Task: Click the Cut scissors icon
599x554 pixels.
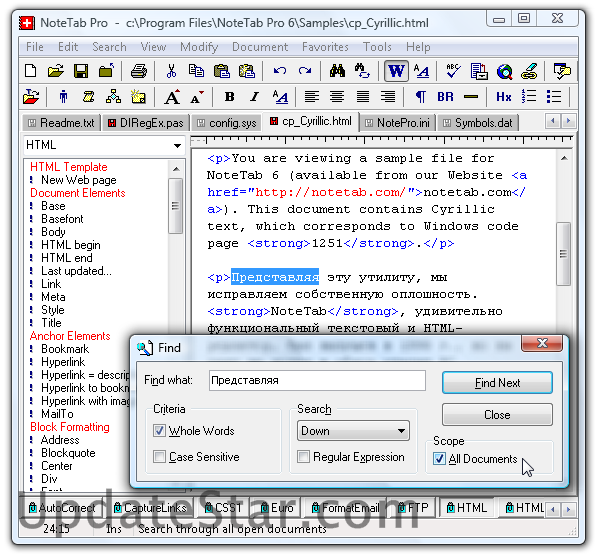Action: tap(172, 71)
